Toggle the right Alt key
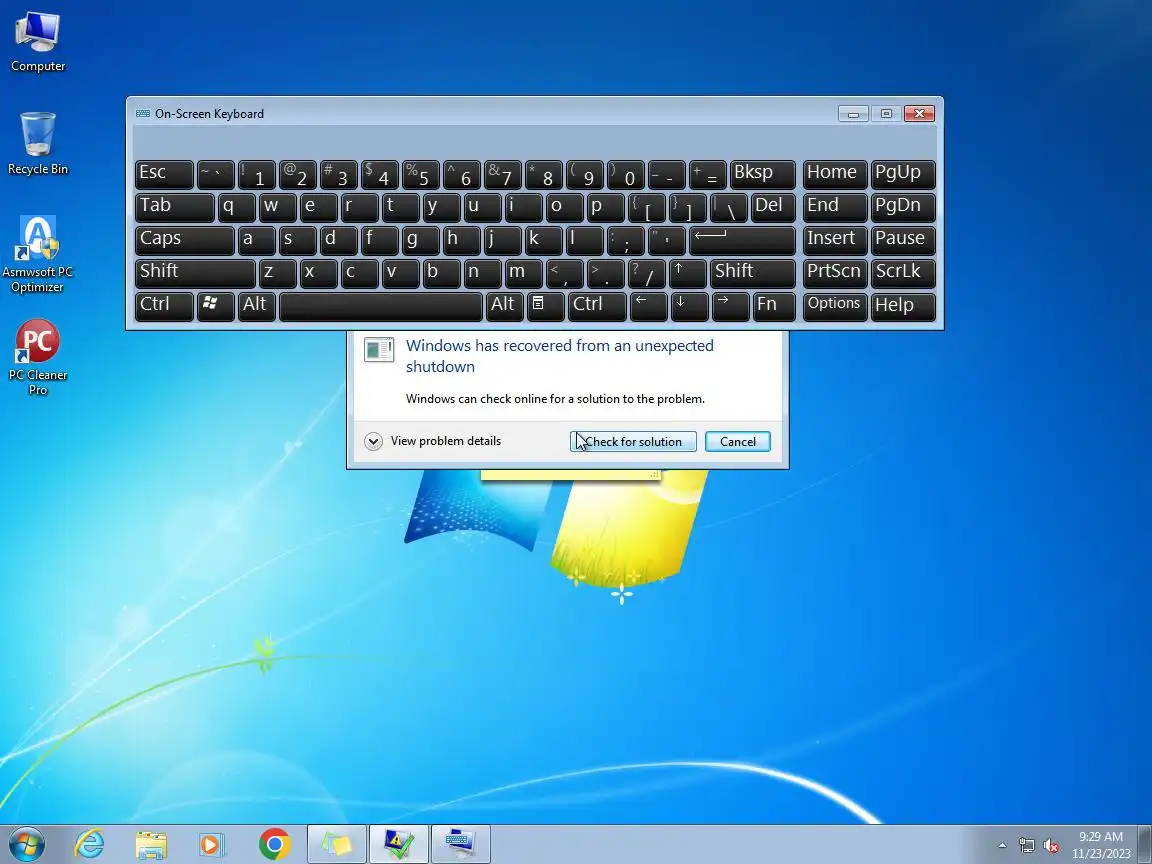The height and width of the screenshot is (864, 1152). tap(504, 306)
